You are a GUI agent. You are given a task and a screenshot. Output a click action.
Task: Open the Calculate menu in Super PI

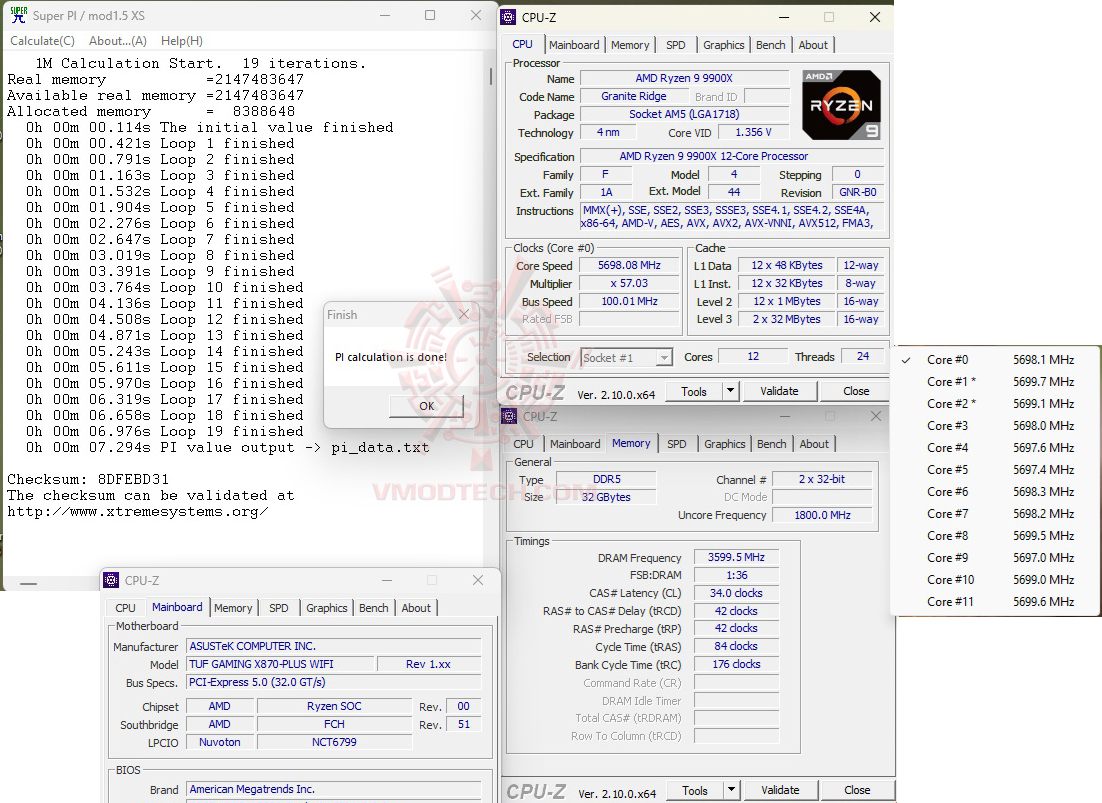point(42,40)
